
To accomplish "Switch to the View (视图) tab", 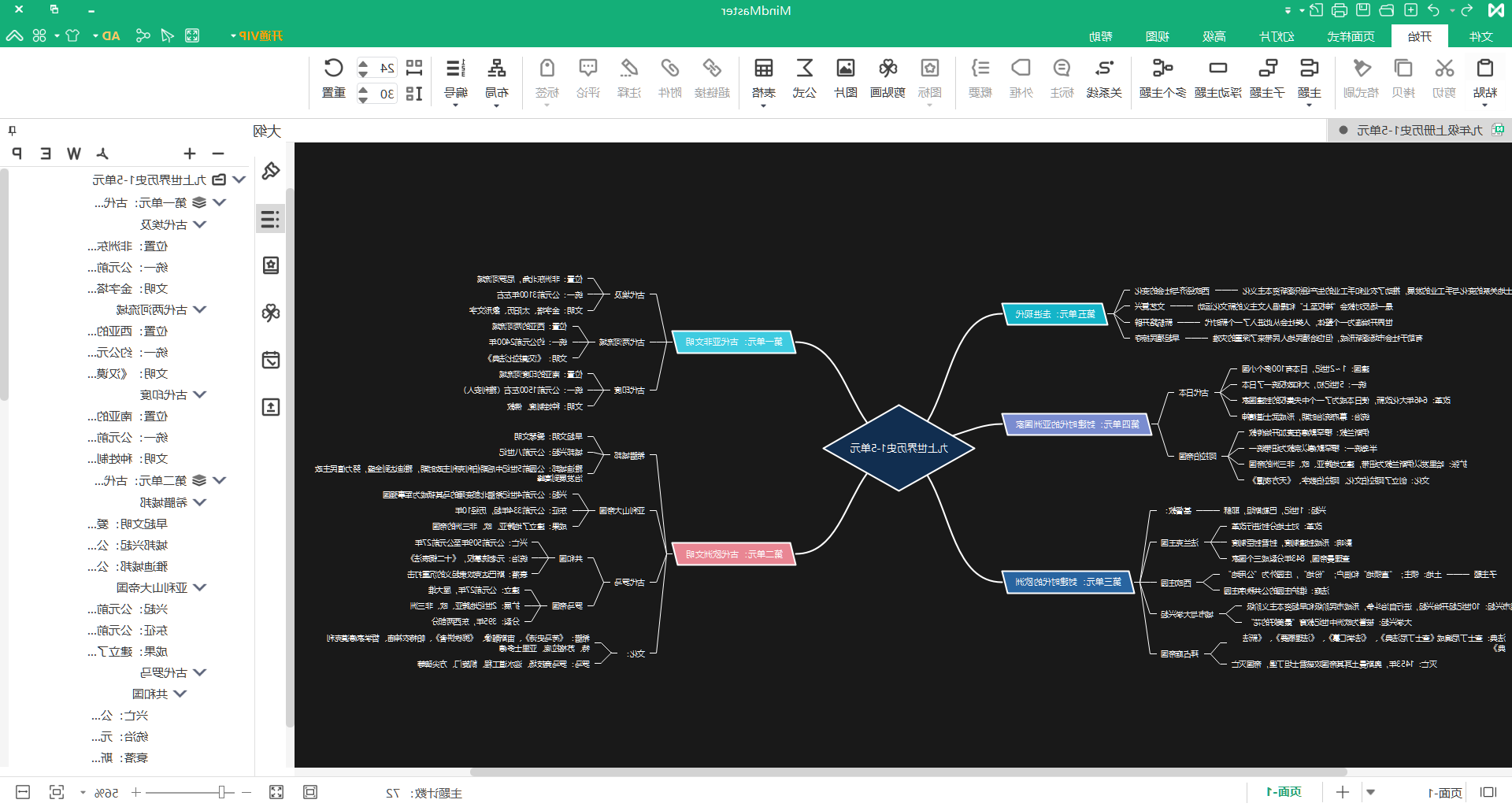I will point(1158,36).
